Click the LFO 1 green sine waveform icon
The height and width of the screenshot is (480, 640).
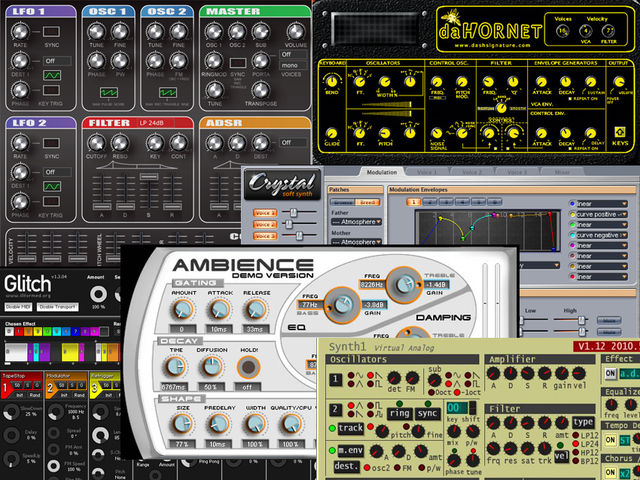coord(52,76)
